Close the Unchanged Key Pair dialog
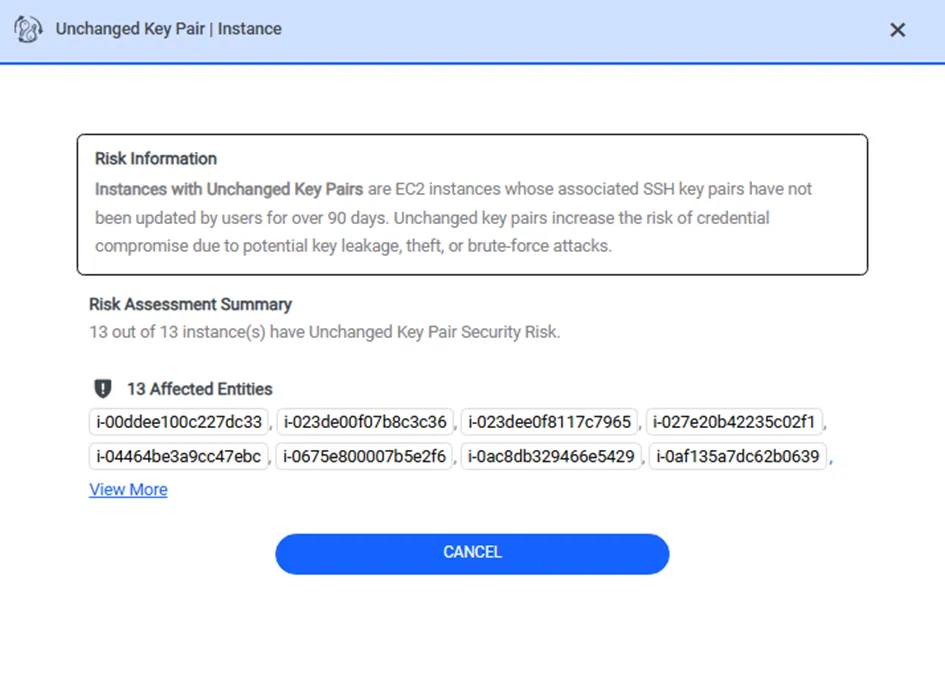 897,30
